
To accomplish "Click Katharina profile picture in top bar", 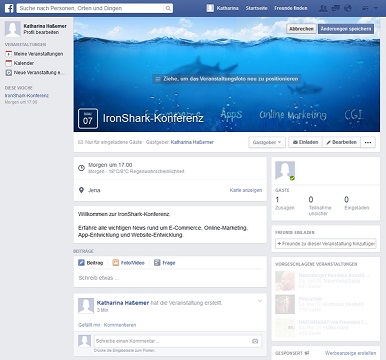I will click(x=210, y=8).
